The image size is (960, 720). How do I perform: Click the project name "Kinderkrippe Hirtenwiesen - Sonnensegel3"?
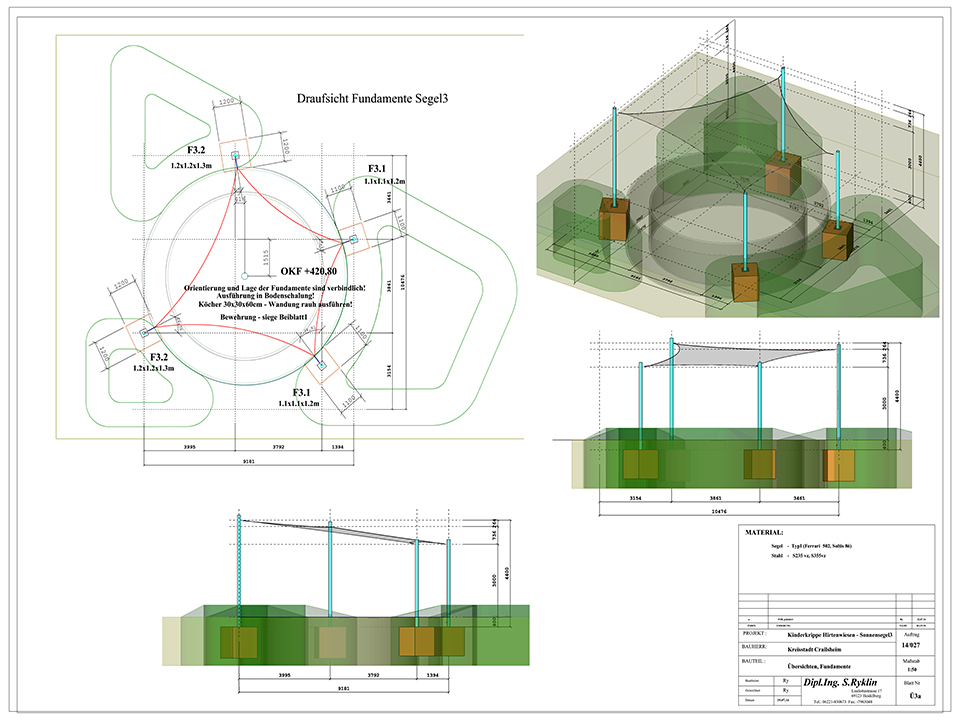click(x=839, y=636)
